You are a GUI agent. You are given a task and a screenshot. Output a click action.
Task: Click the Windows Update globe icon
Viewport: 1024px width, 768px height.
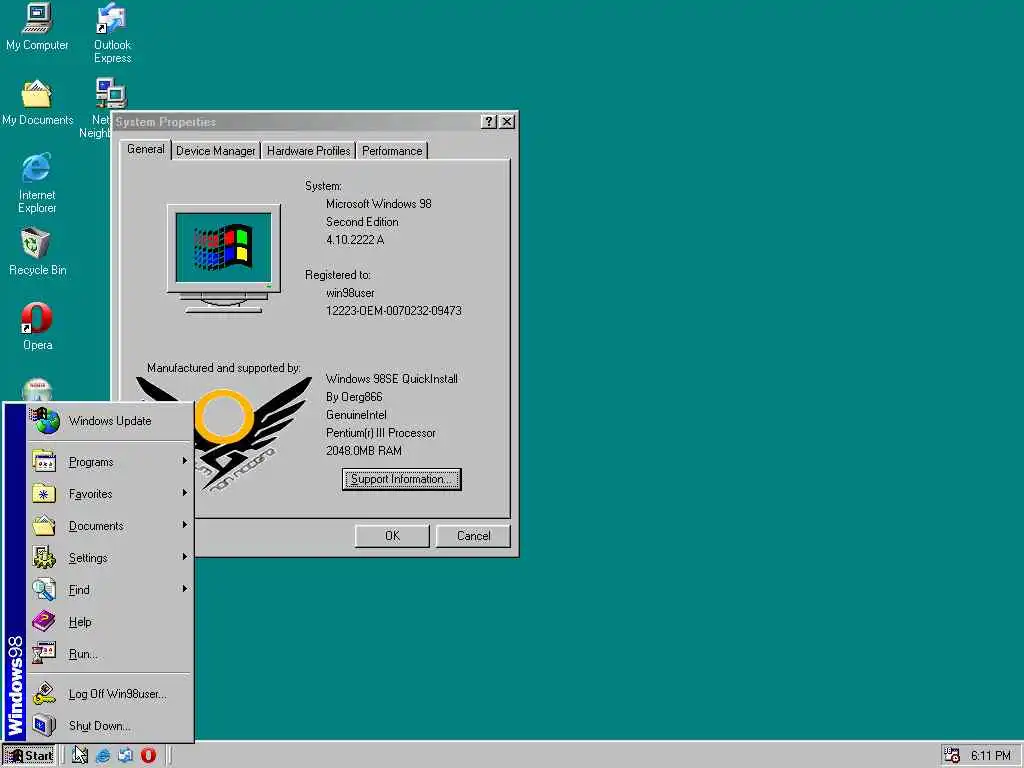pos(45,421)
